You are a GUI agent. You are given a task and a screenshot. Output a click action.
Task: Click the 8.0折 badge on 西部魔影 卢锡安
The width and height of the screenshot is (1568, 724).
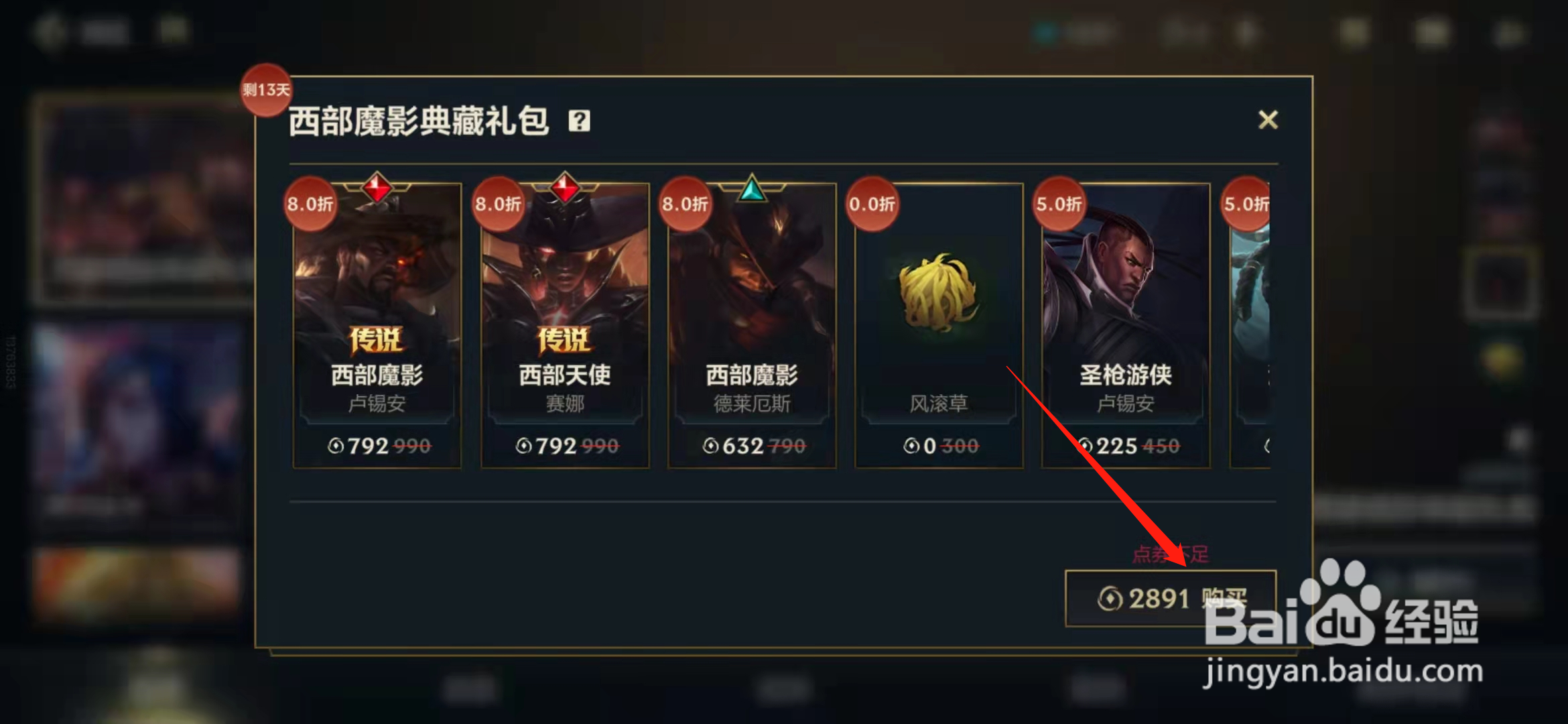[x=310, y=204]
